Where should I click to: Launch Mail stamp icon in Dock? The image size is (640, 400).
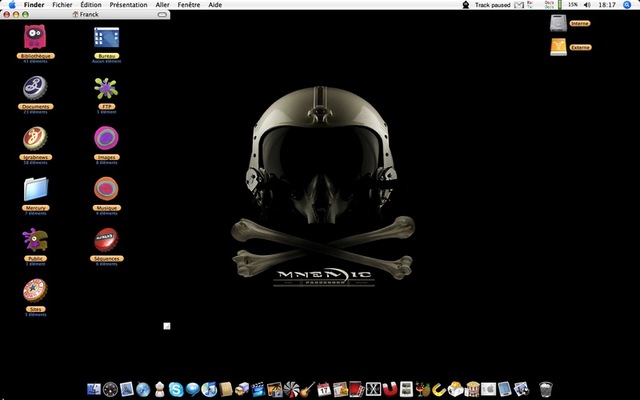(x=127, y=389)
